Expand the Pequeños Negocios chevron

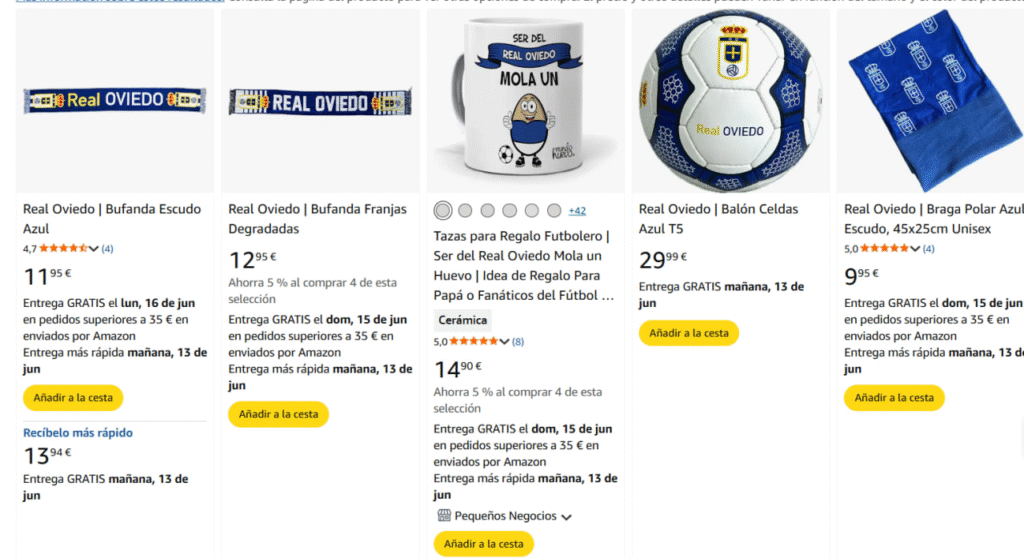coord(566,517)
